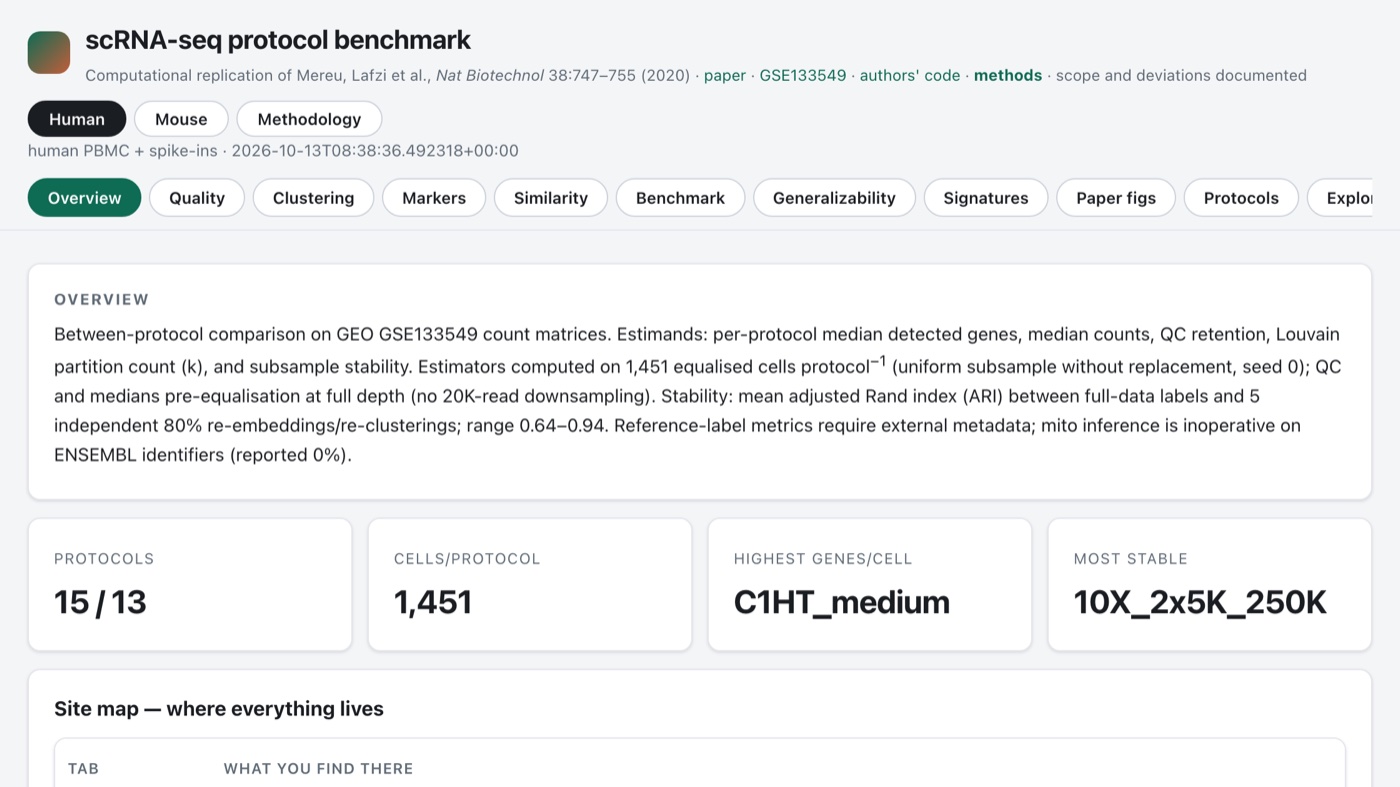
Task: Switch to the Mouse dataset
Action: tap(181, 119)
